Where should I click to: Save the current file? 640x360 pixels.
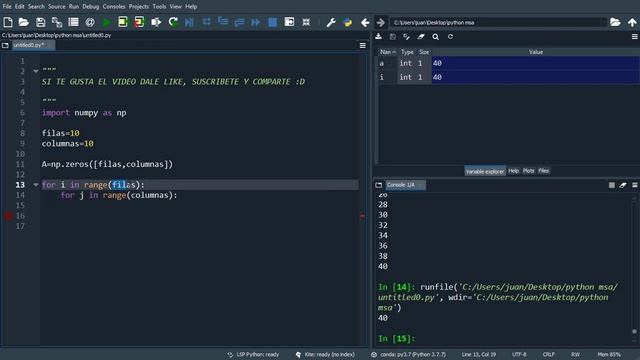(40, 22)
